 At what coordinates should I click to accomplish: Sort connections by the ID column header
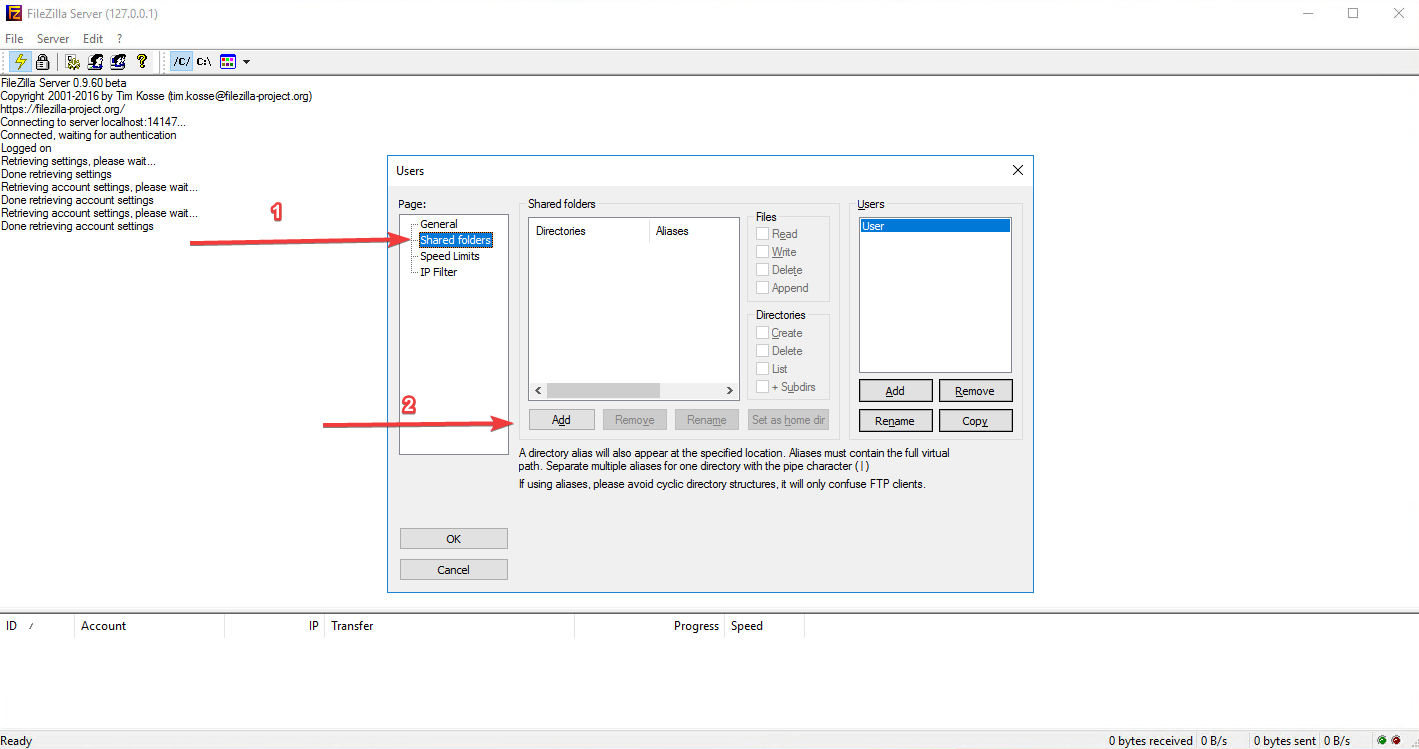(37, 626)
